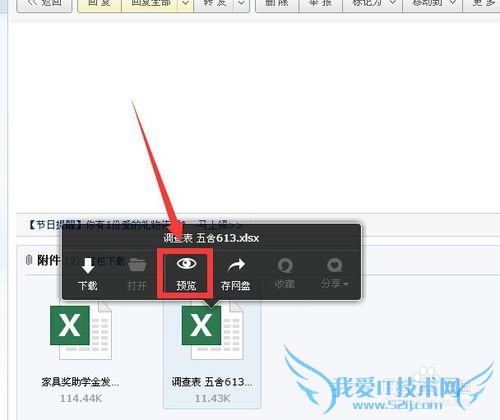
Task: Click the 11.43K file size text
Action: (x=212, y=398)
